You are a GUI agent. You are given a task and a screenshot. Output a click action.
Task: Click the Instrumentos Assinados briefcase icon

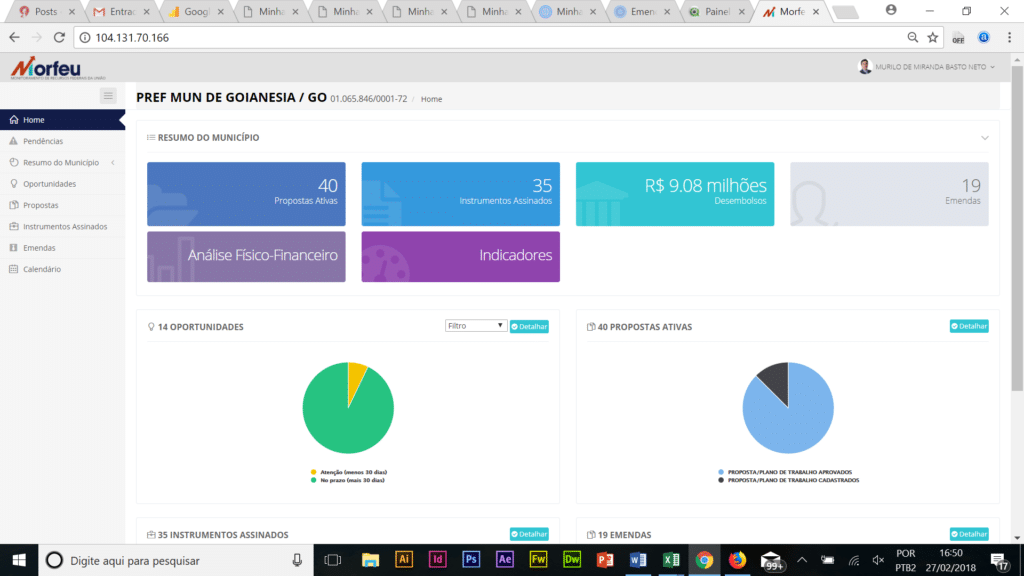click(13, 227)
